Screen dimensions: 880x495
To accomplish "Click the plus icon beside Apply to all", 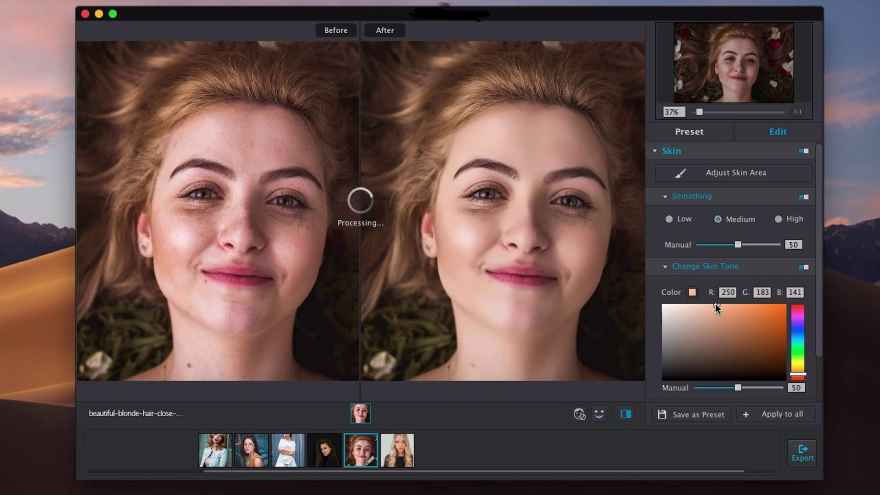I will [745, 414].
